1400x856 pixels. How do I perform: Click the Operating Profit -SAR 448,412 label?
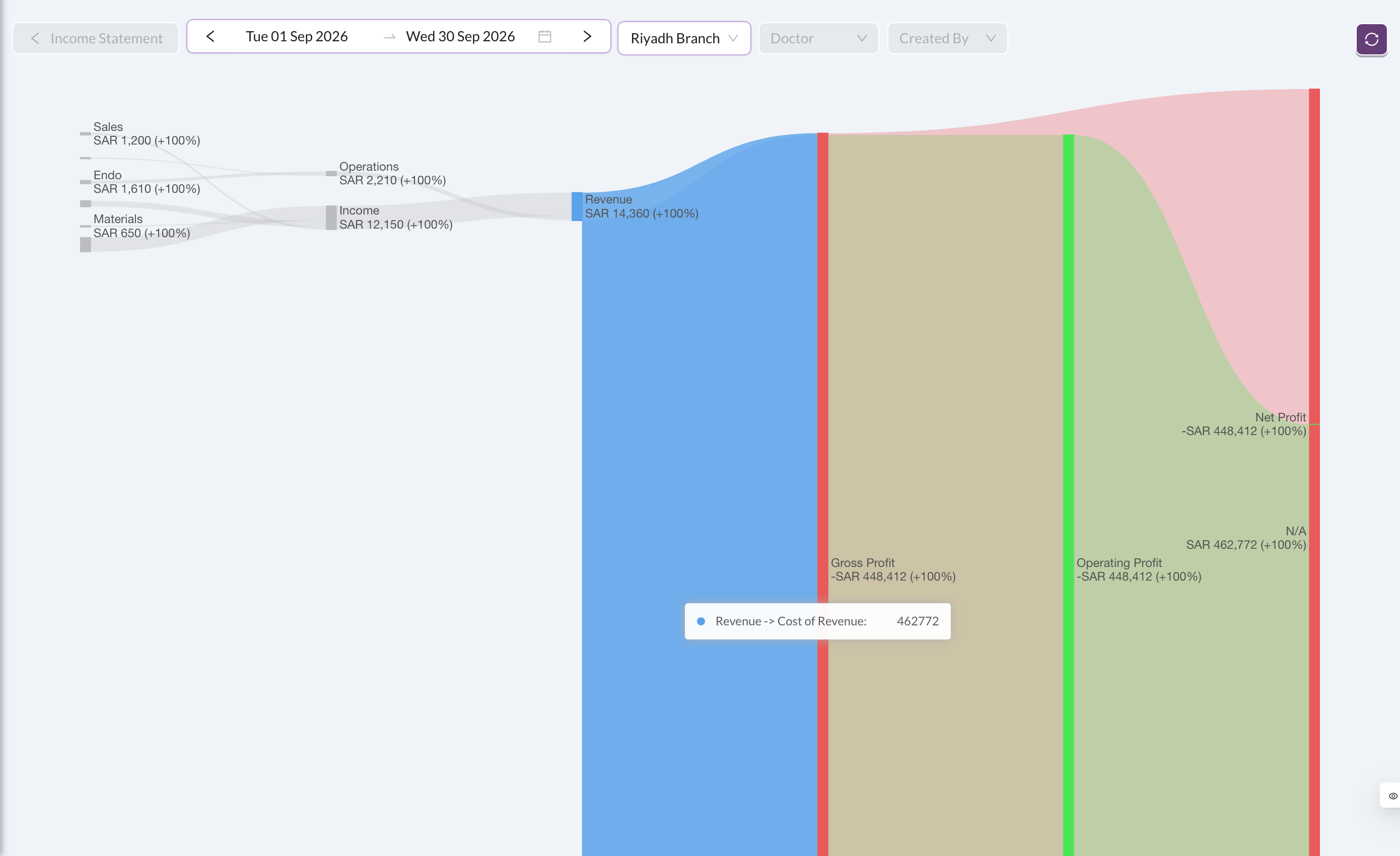point(1139,569)
